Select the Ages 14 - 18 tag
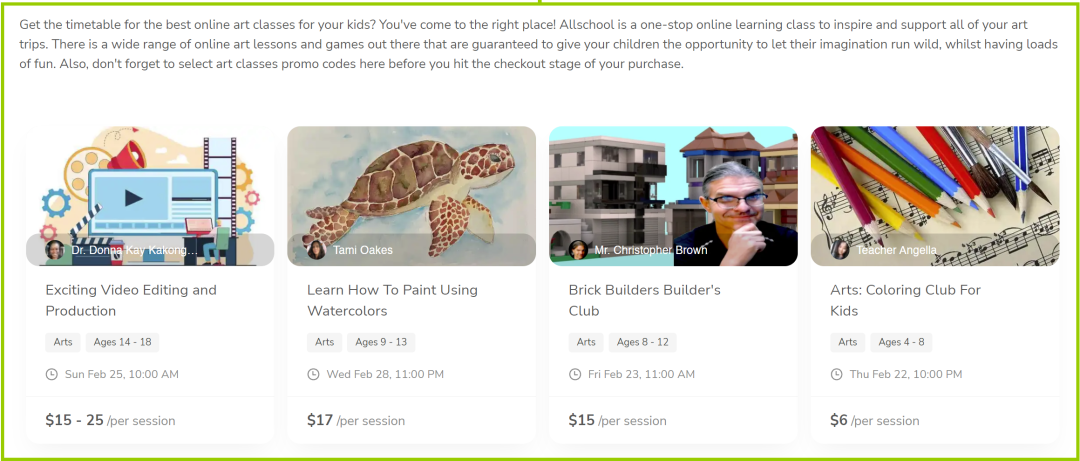The image size is (1080, 461). point(122,342)
